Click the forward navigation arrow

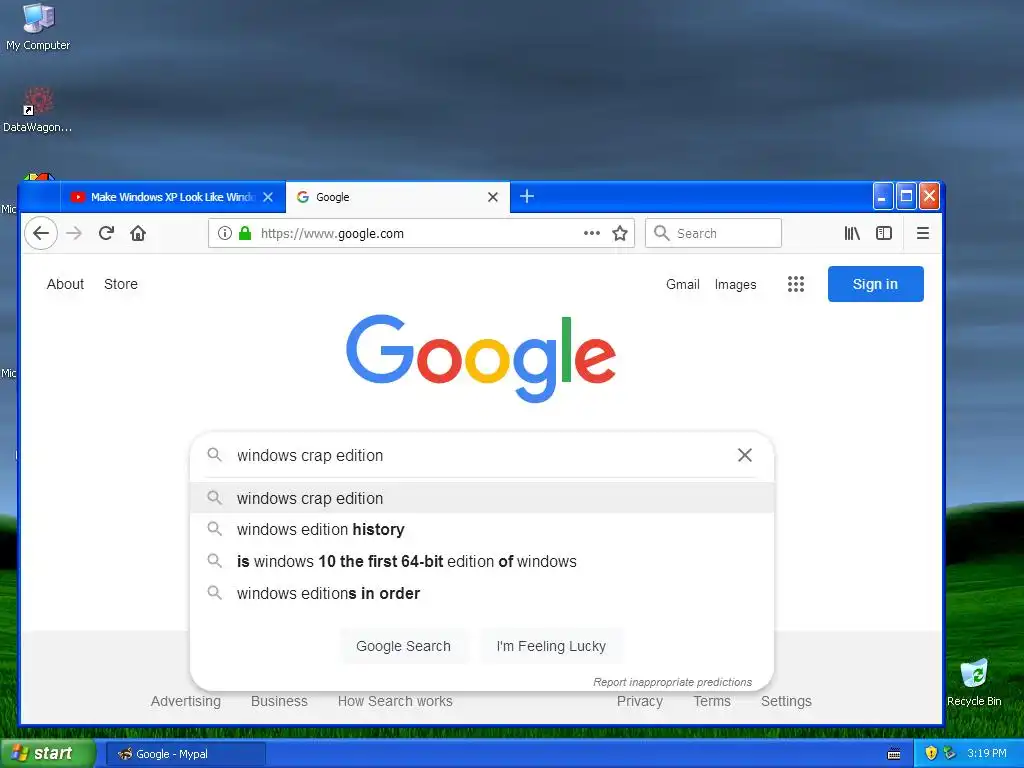(x=74, y=233)
